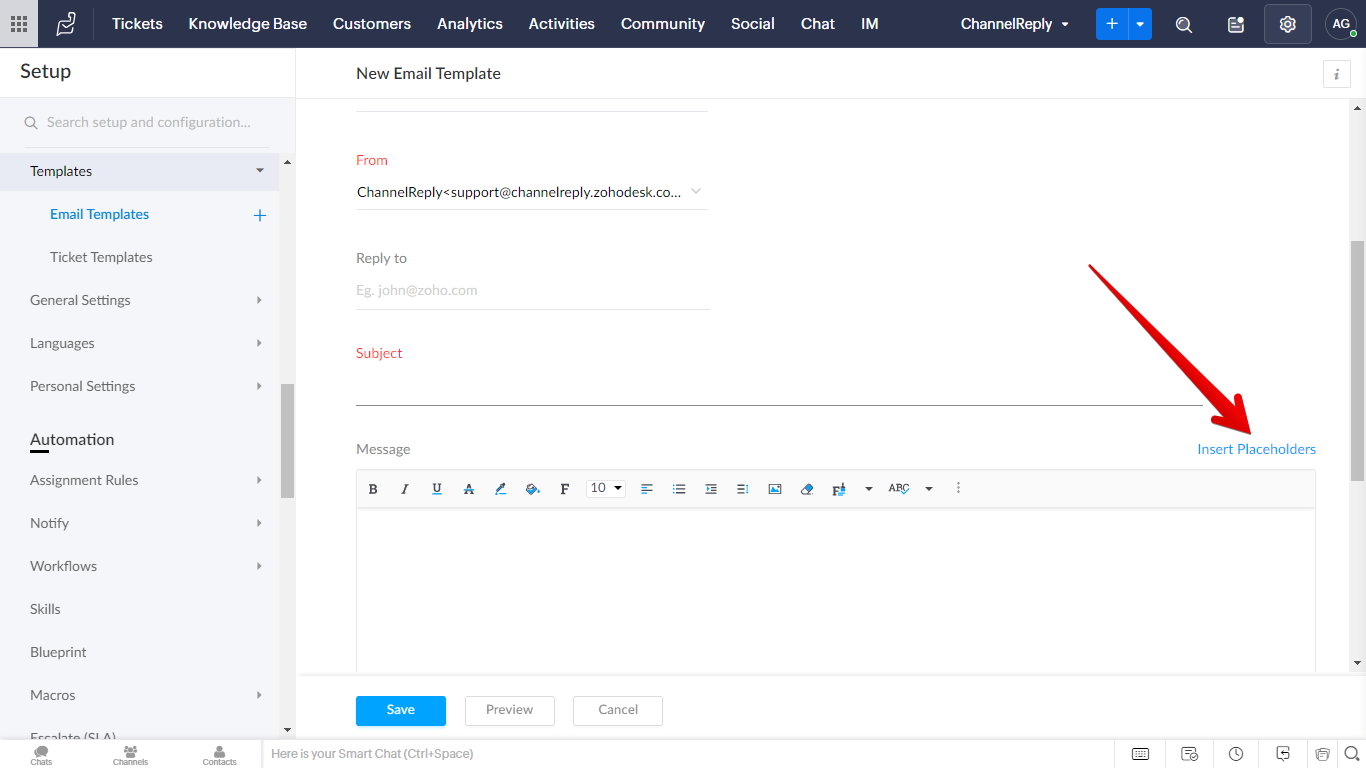The height and width of the screenshot is (768, 1366).
Task: Open the text alignment icon
Action: (x=647, y=489)
